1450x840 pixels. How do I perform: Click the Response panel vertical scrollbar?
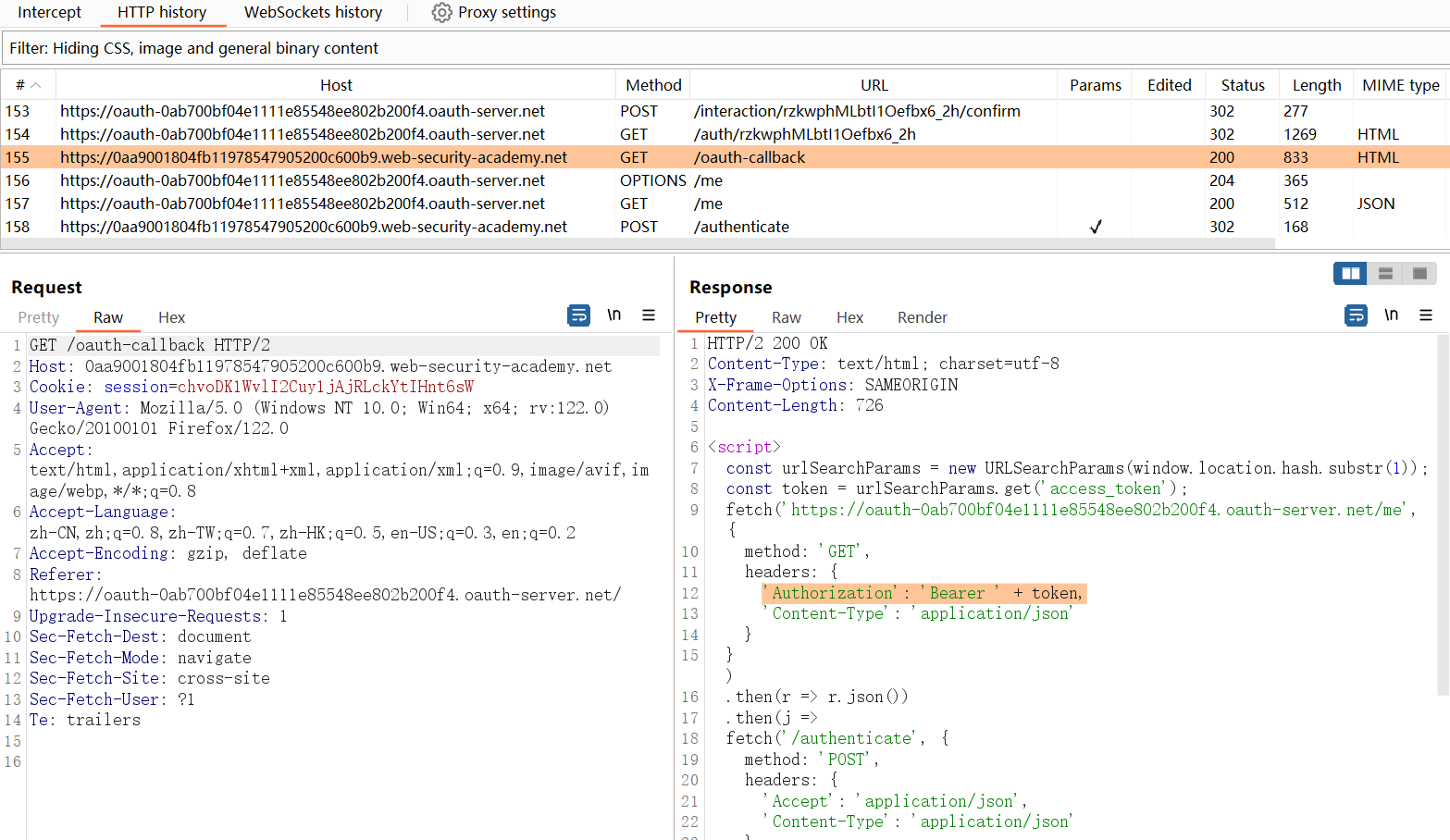pyautogui.click(x=1443, y=513)
